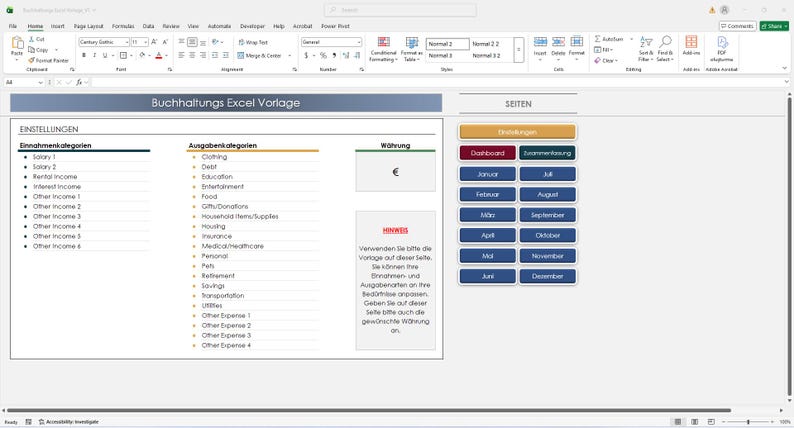Apply the red Font Color A
The width and height of the screenshot is (794, 428).
pos(158,55)
